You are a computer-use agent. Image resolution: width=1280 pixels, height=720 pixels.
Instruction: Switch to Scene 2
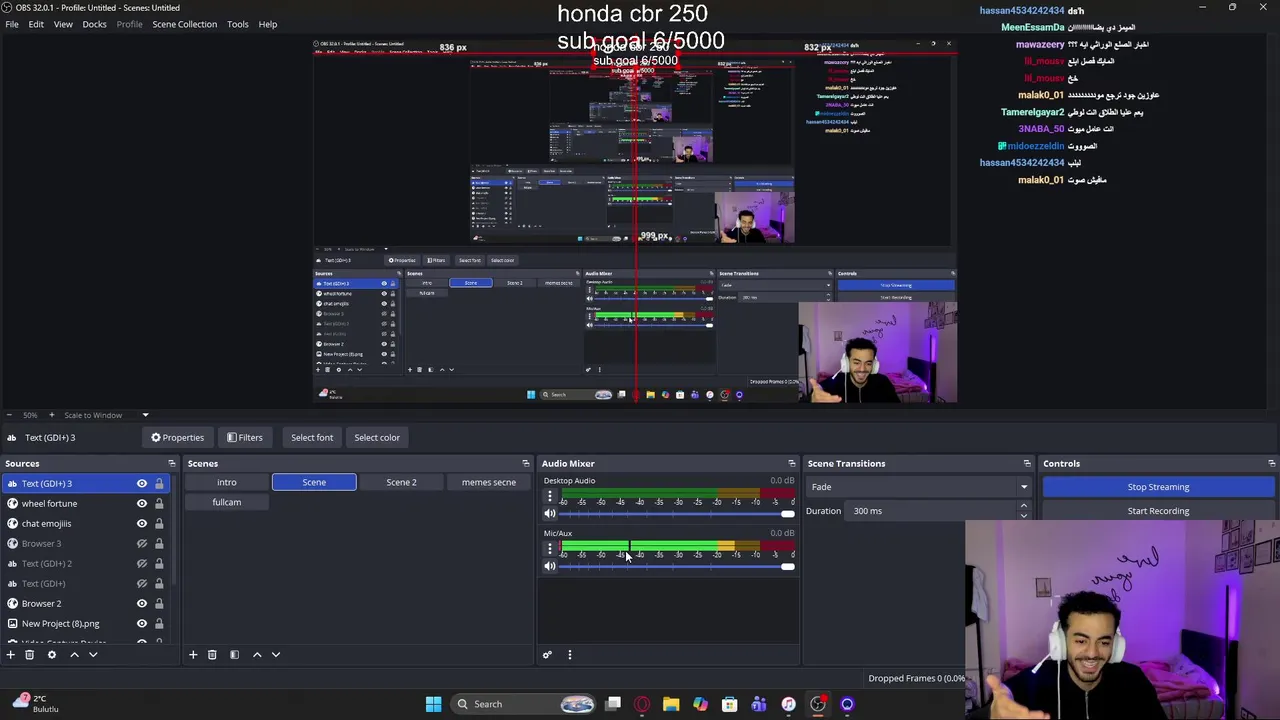pos(401,482)
